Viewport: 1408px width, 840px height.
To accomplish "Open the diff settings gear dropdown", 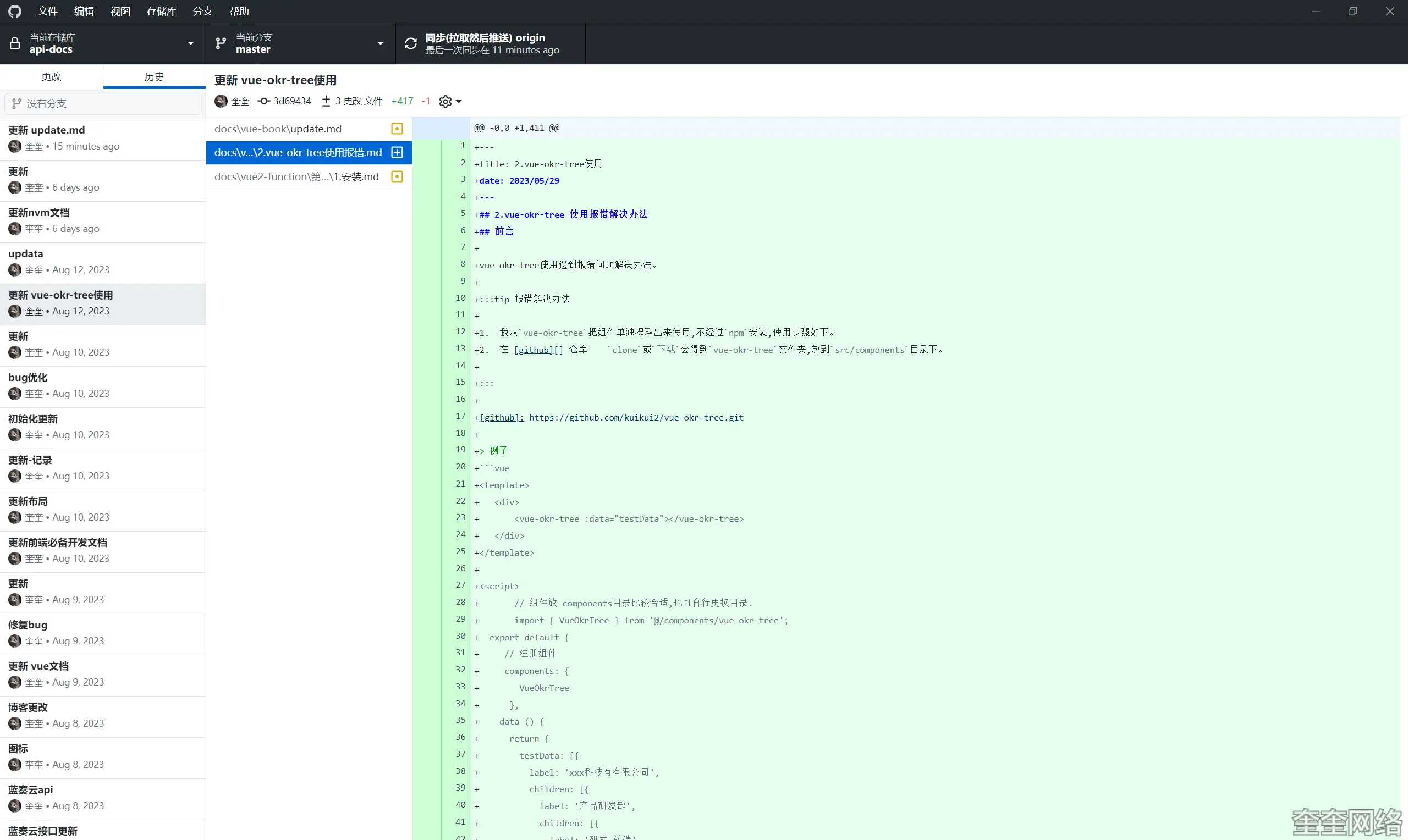I will pyautogui.click(x=450, y=101).
